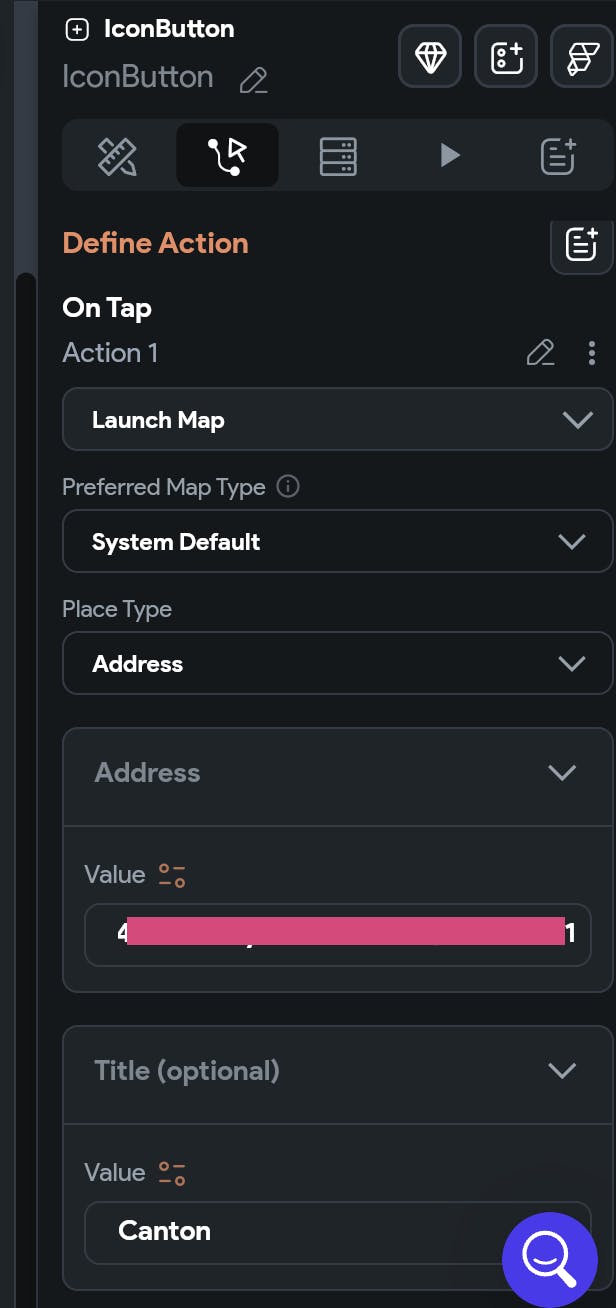
Task: Edit Action 1 via its pencil icon
Action: tap(541, 353)
